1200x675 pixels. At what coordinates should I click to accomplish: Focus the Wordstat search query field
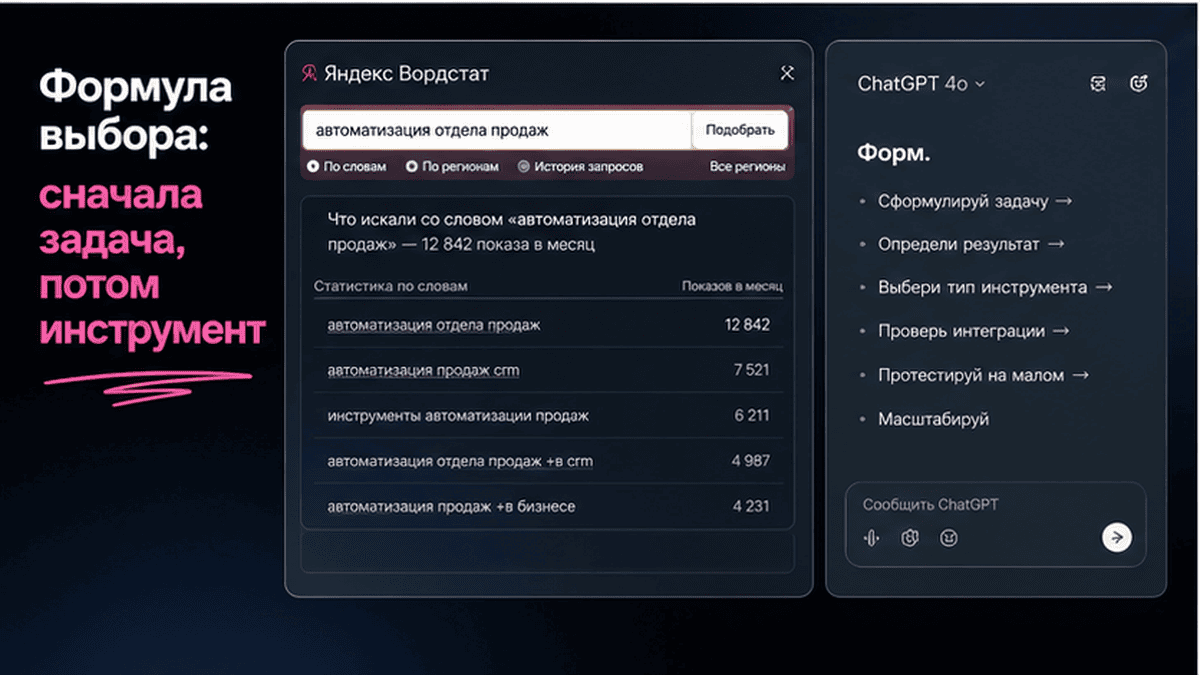pos(497,130)
